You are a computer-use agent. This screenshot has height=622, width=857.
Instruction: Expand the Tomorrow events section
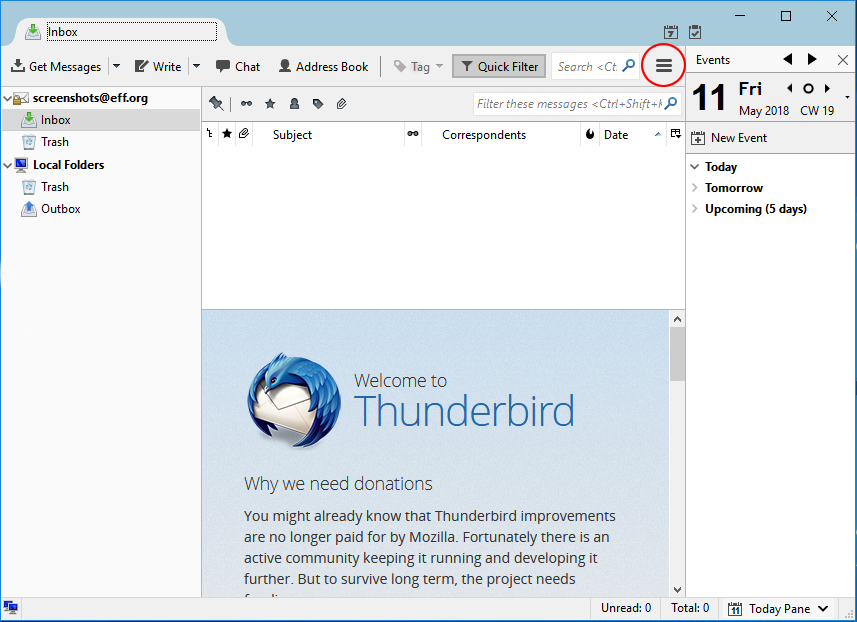coord(695,187)
